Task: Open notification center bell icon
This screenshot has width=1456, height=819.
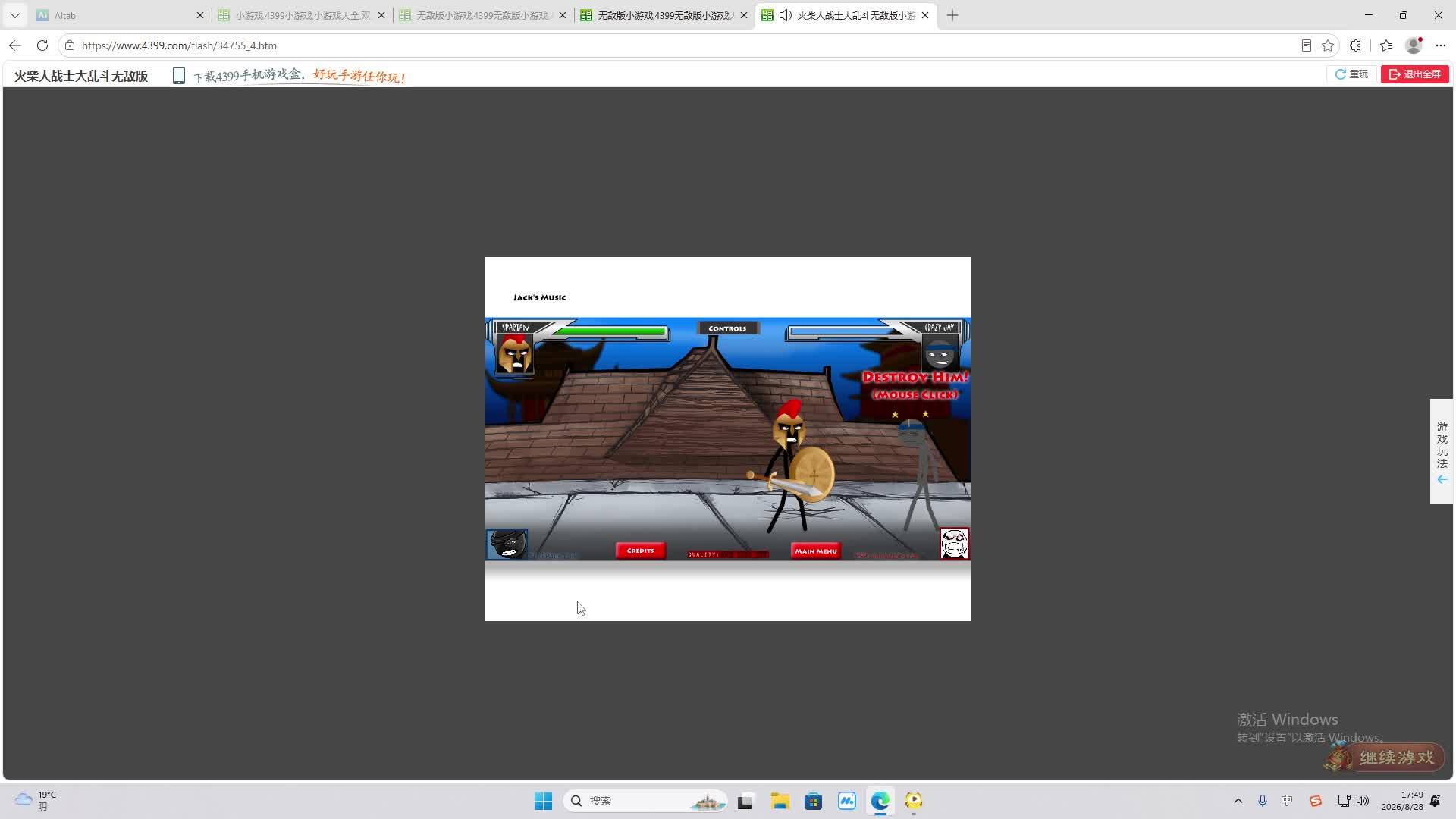Action: [x=1436, y=801]
